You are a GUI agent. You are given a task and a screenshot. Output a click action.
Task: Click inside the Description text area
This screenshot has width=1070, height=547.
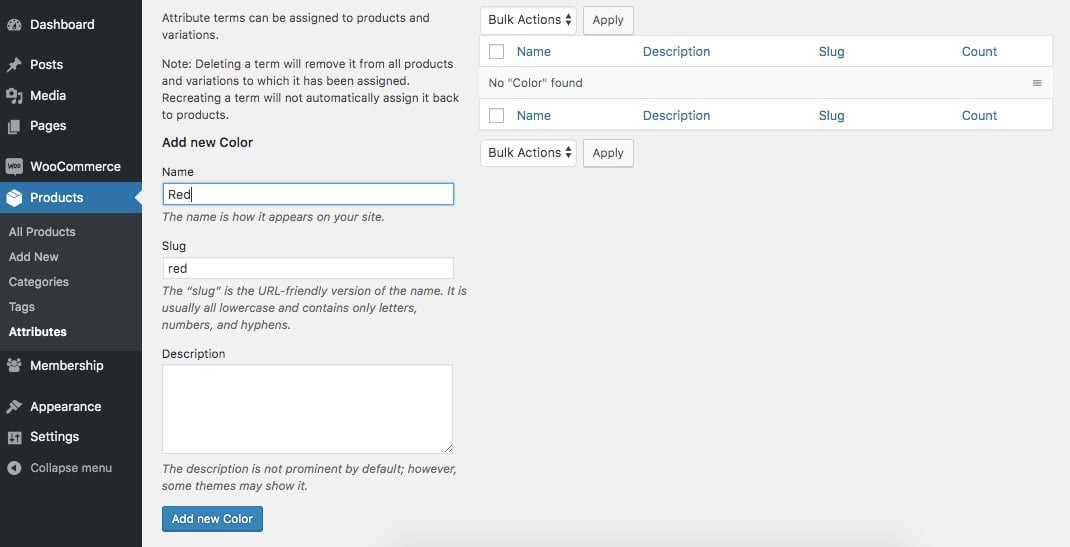pos(307,409)
